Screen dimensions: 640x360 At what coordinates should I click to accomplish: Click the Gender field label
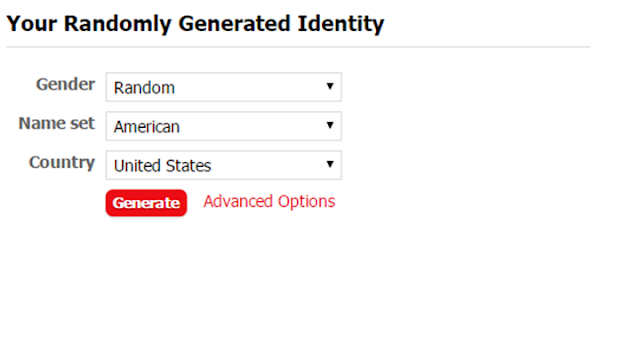65,84
